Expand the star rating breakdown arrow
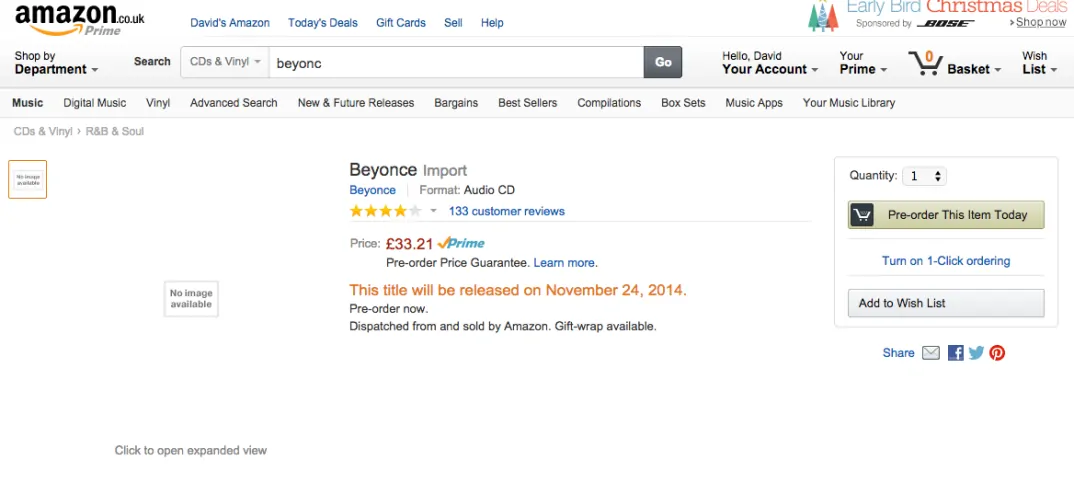The width and height of the screenshot is (1074, 483). point(433,211)
